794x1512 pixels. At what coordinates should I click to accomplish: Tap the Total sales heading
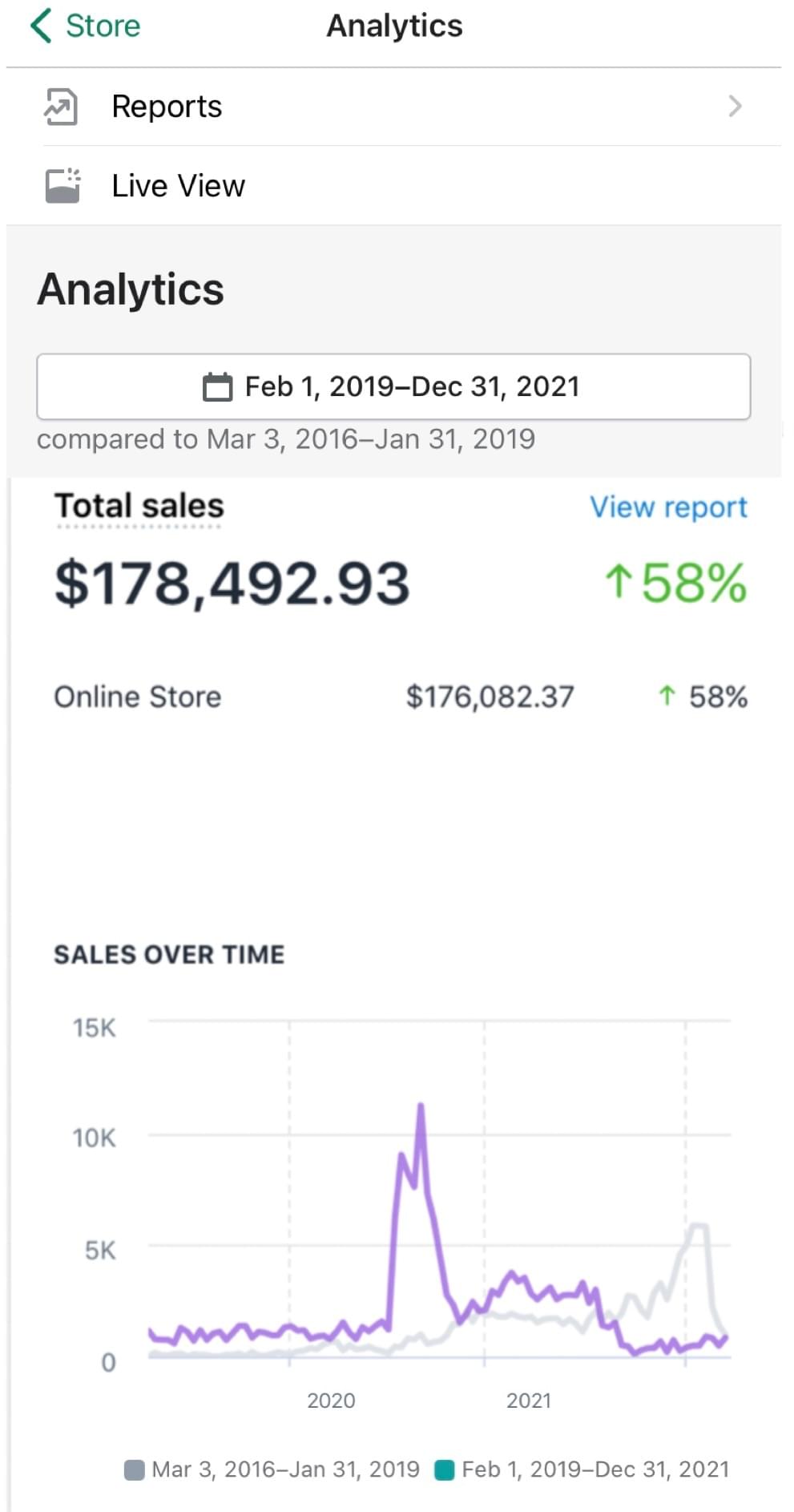point(139,507)
